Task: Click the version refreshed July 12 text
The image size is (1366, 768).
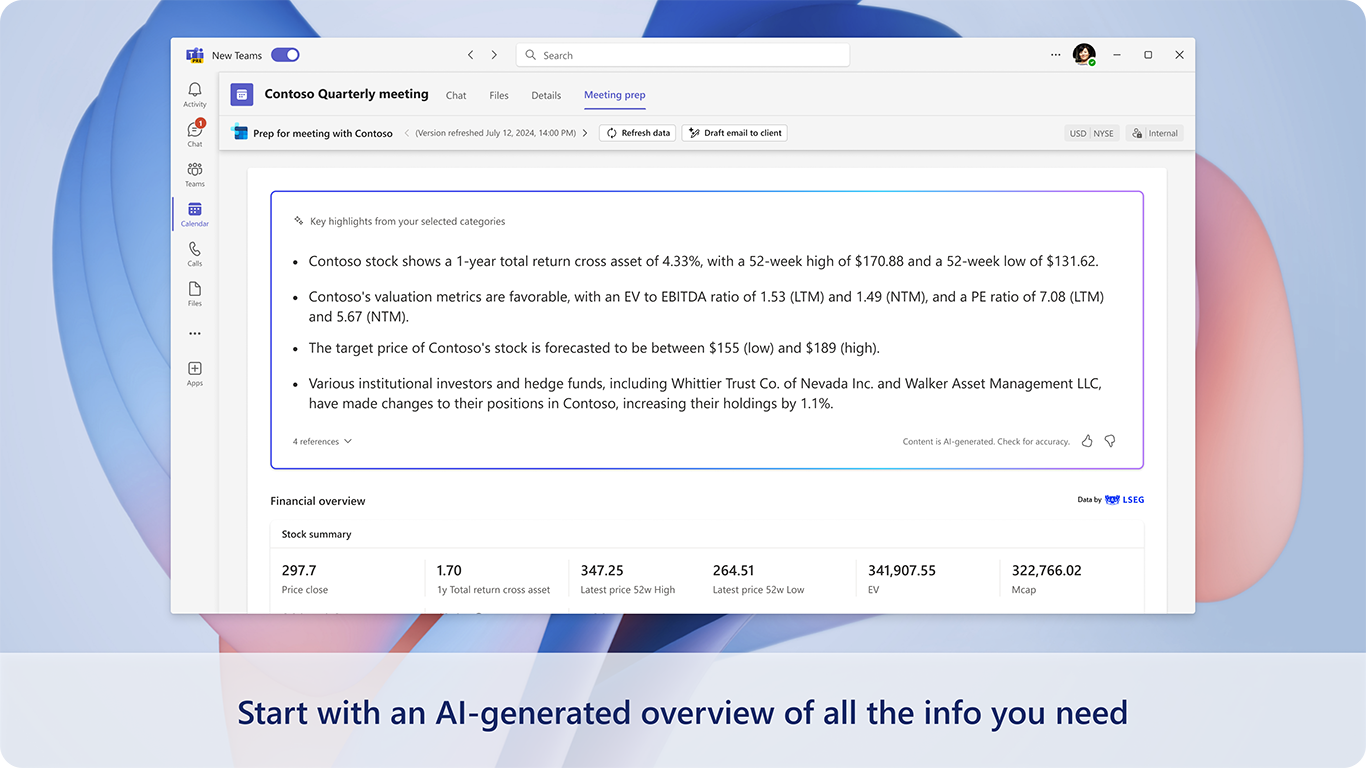Action: coord(496,133)
